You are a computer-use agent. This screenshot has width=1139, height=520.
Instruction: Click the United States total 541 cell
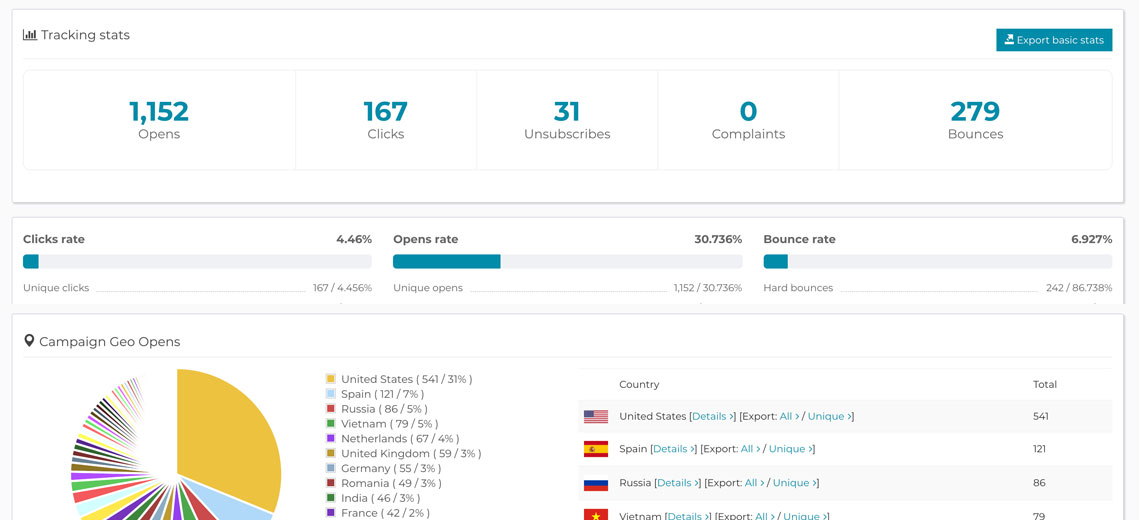(1041, 416)
